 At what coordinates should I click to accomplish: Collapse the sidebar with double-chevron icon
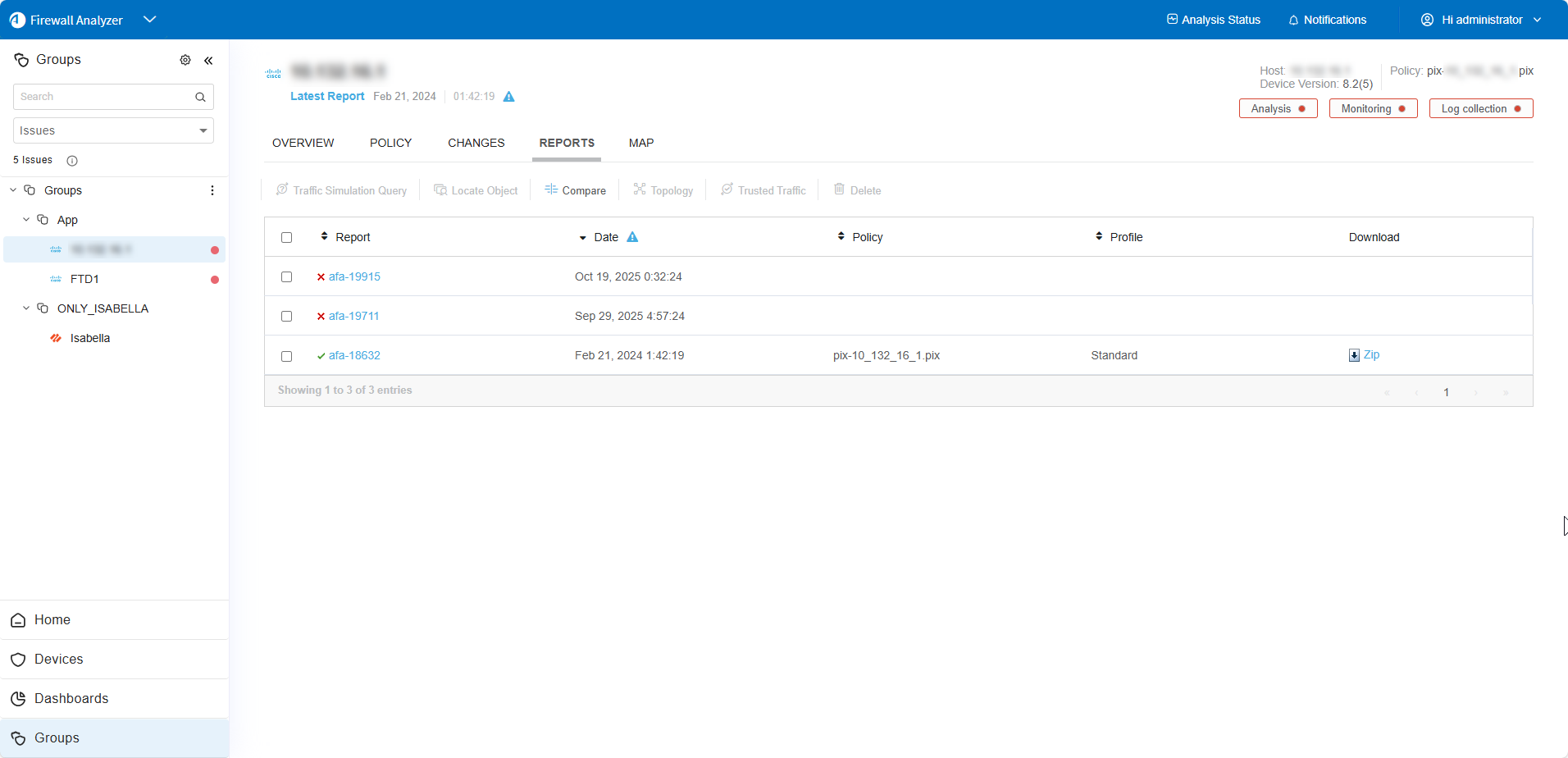(x=208, y=60)
